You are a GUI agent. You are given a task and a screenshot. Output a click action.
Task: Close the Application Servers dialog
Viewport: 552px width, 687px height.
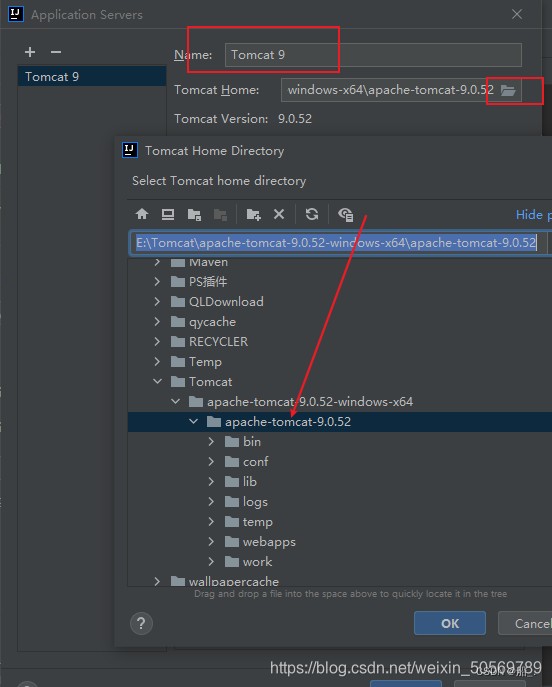[517, 14]
